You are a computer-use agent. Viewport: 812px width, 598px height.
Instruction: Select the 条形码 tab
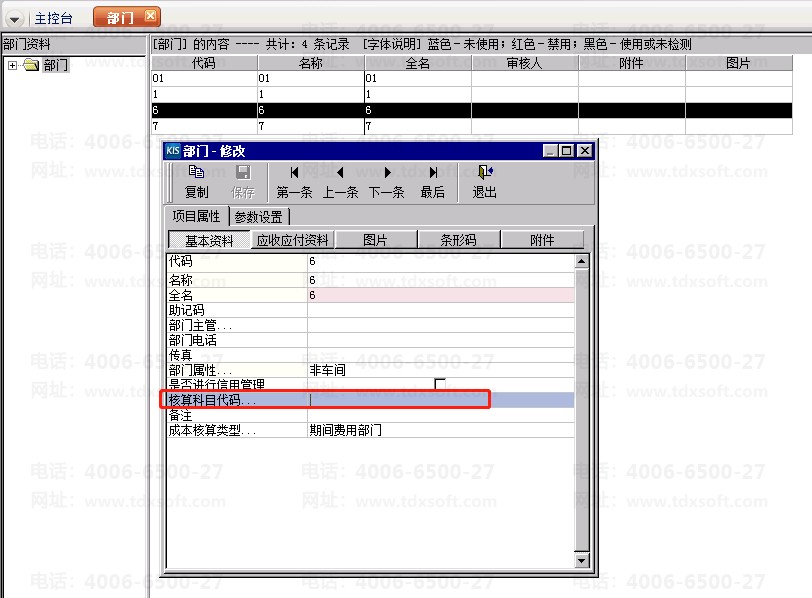click(458, 240)
